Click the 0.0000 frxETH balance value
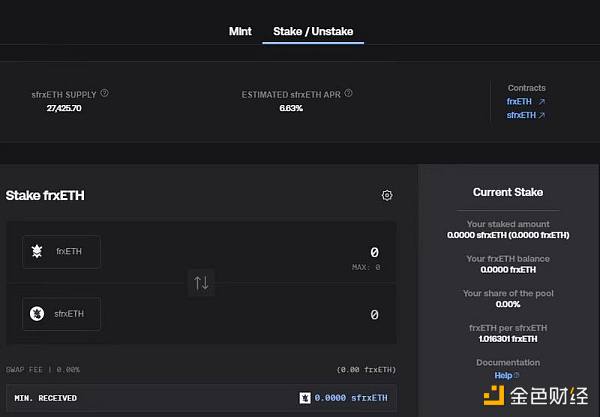The height and width of the screenshot is (417, 600). pyautogui.click(x=508, y=270)
